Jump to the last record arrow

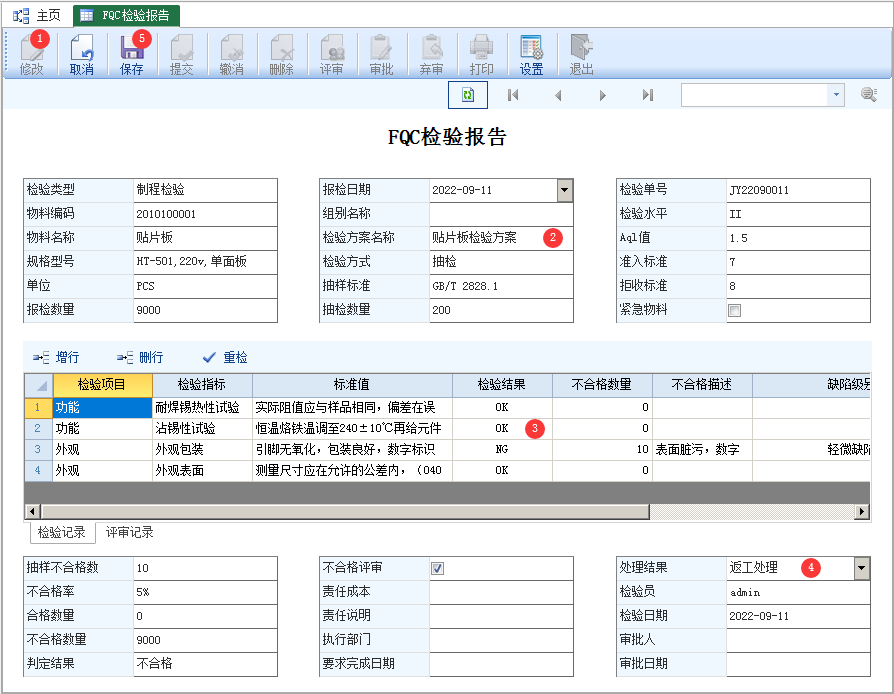pos(647,95)
